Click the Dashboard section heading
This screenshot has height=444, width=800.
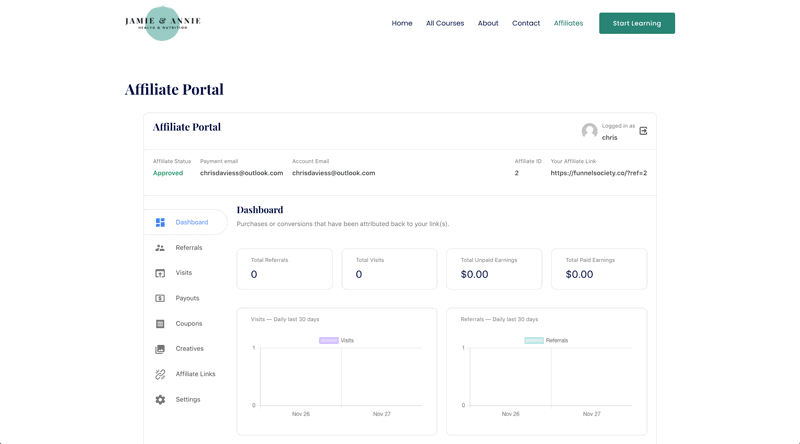click(x=260, y=210)
